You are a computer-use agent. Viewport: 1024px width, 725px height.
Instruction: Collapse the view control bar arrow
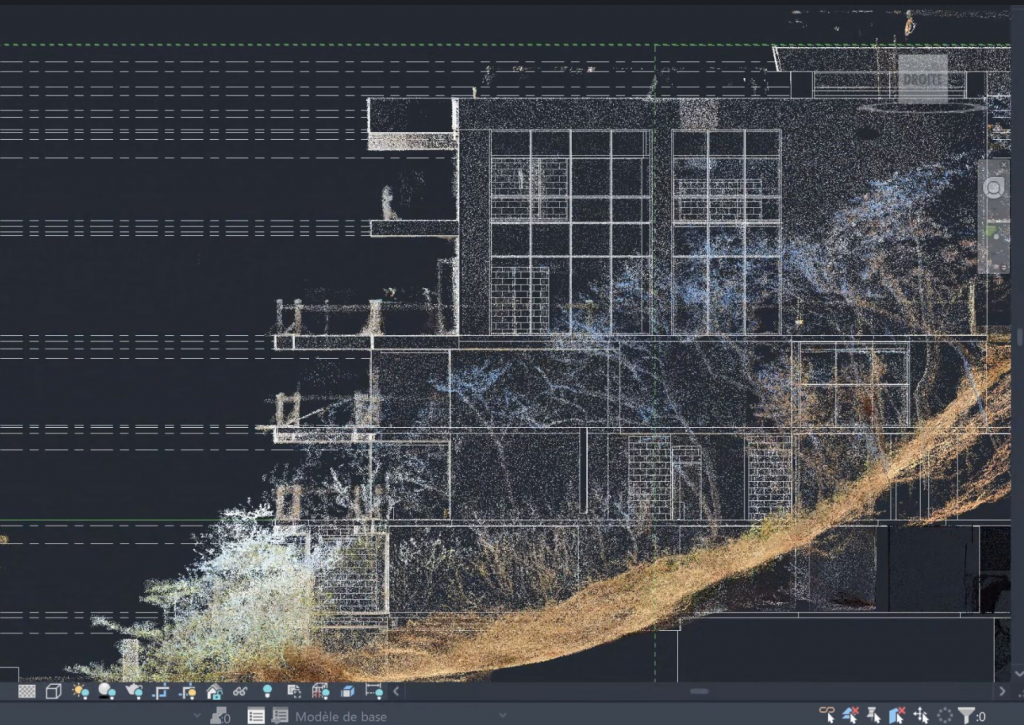tap(396, 691)
